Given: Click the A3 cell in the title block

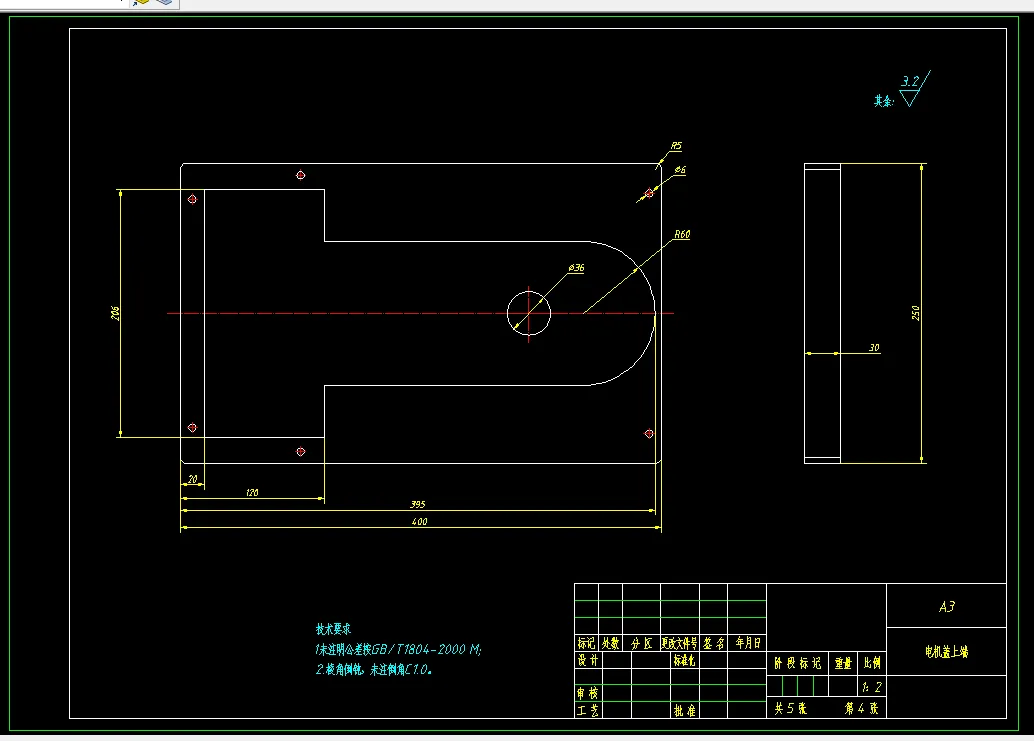Looking at the screenshot, I should (x=946, y=606).
